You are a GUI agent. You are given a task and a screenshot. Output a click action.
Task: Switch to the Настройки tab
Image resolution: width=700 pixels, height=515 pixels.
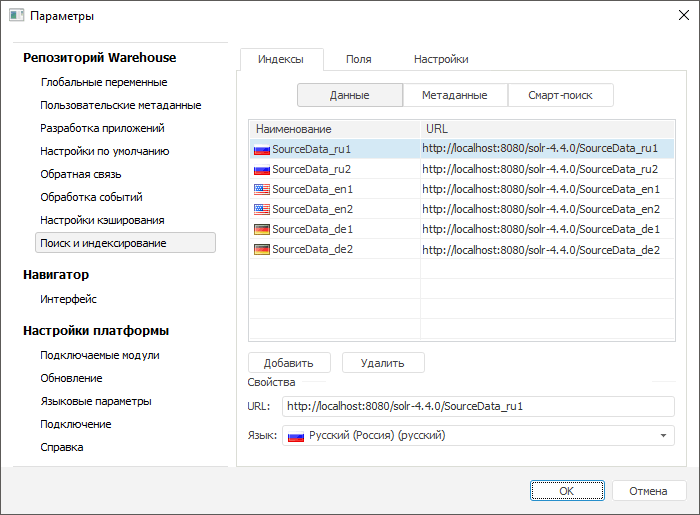point(441,59)
